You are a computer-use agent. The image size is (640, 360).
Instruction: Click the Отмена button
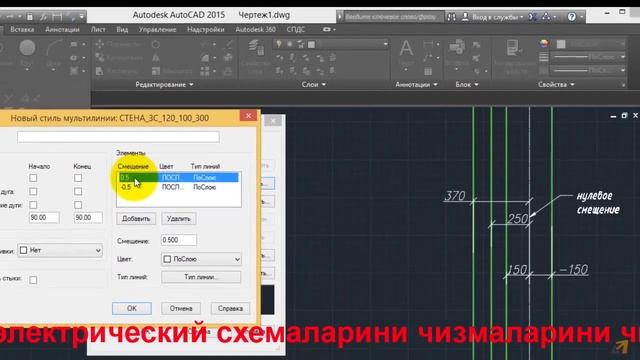(181, 308)
